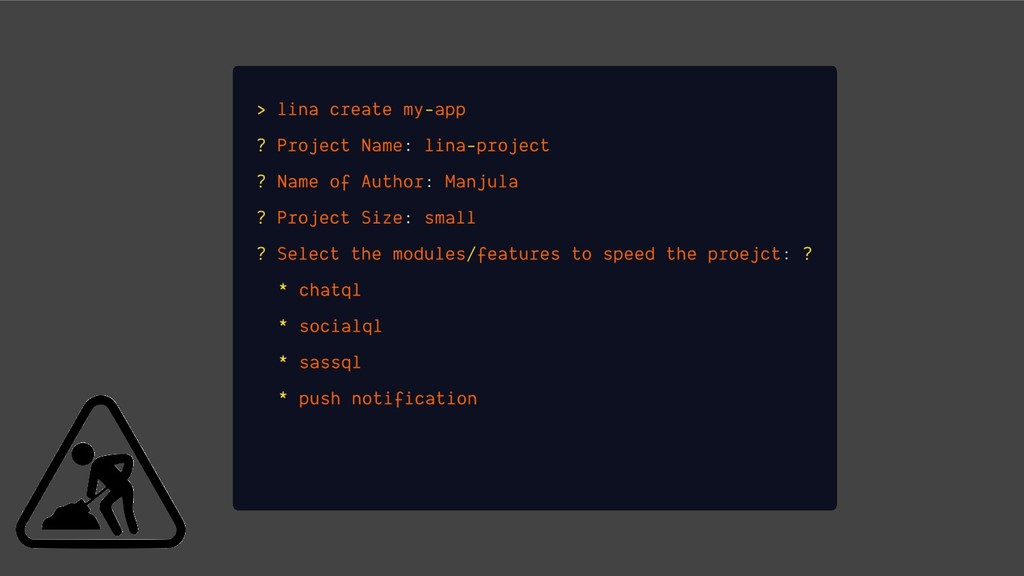Click the trailing question mark after proejct

click(807, 254)
